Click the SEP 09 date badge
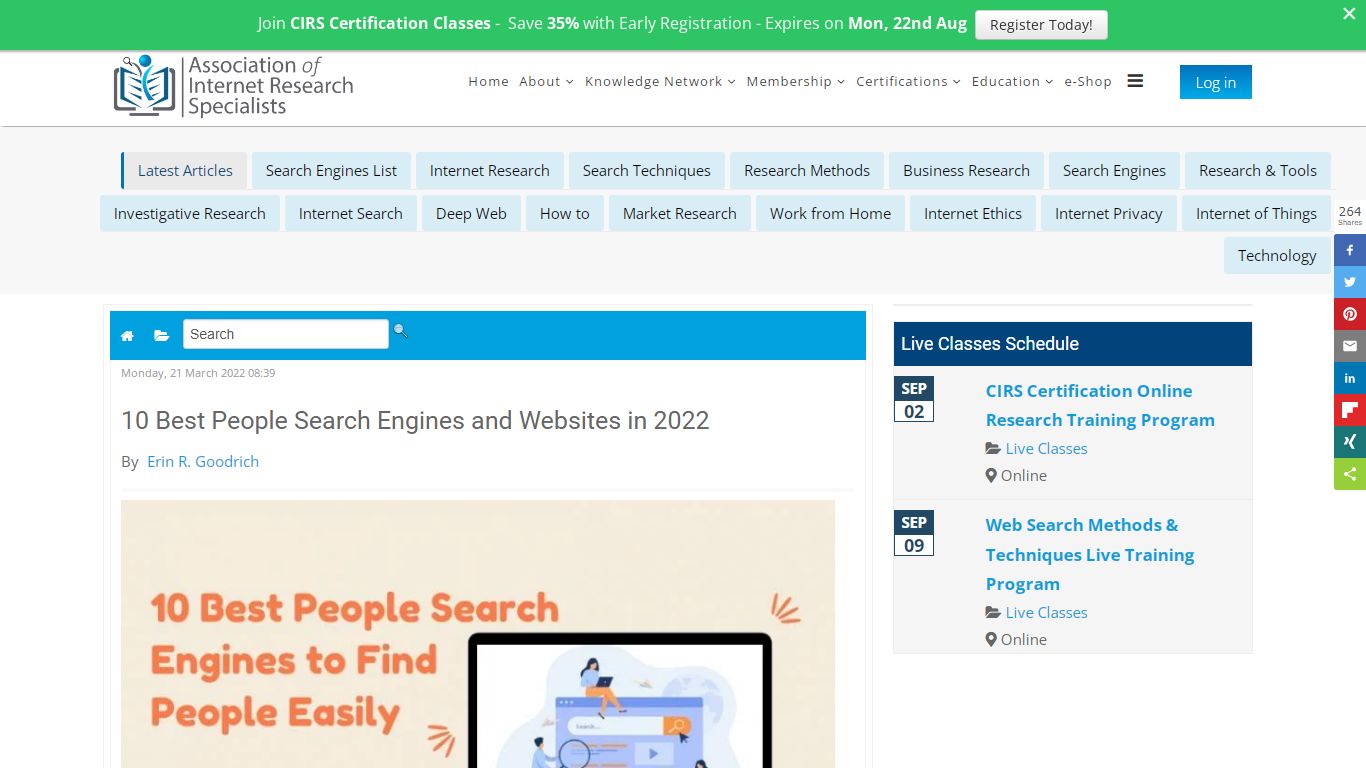 [914, 534]
